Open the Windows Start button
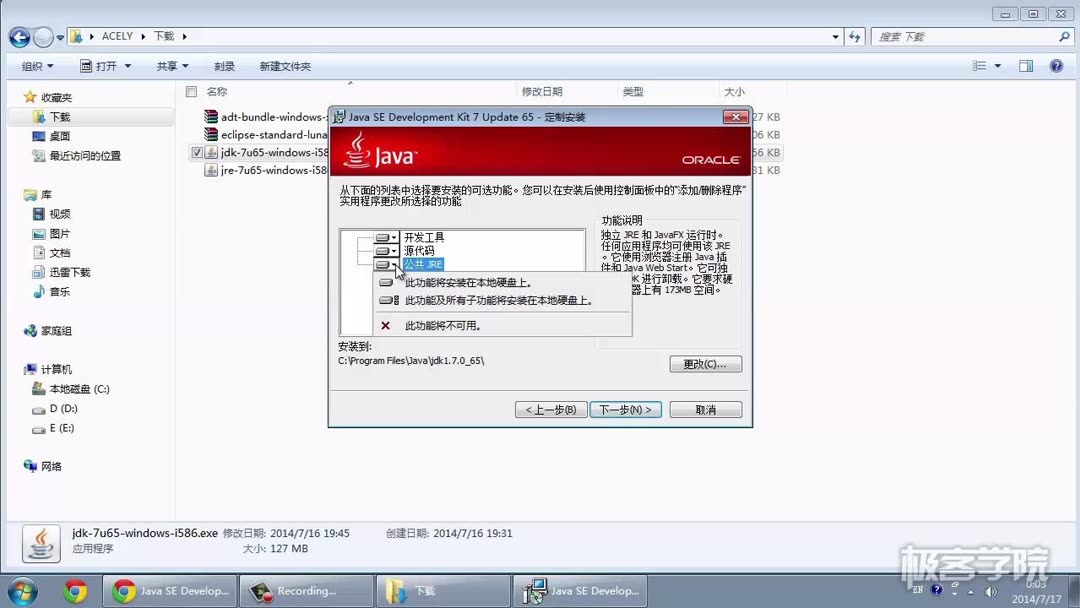This screenshot has height=608, width=1080. pos(20,591)
